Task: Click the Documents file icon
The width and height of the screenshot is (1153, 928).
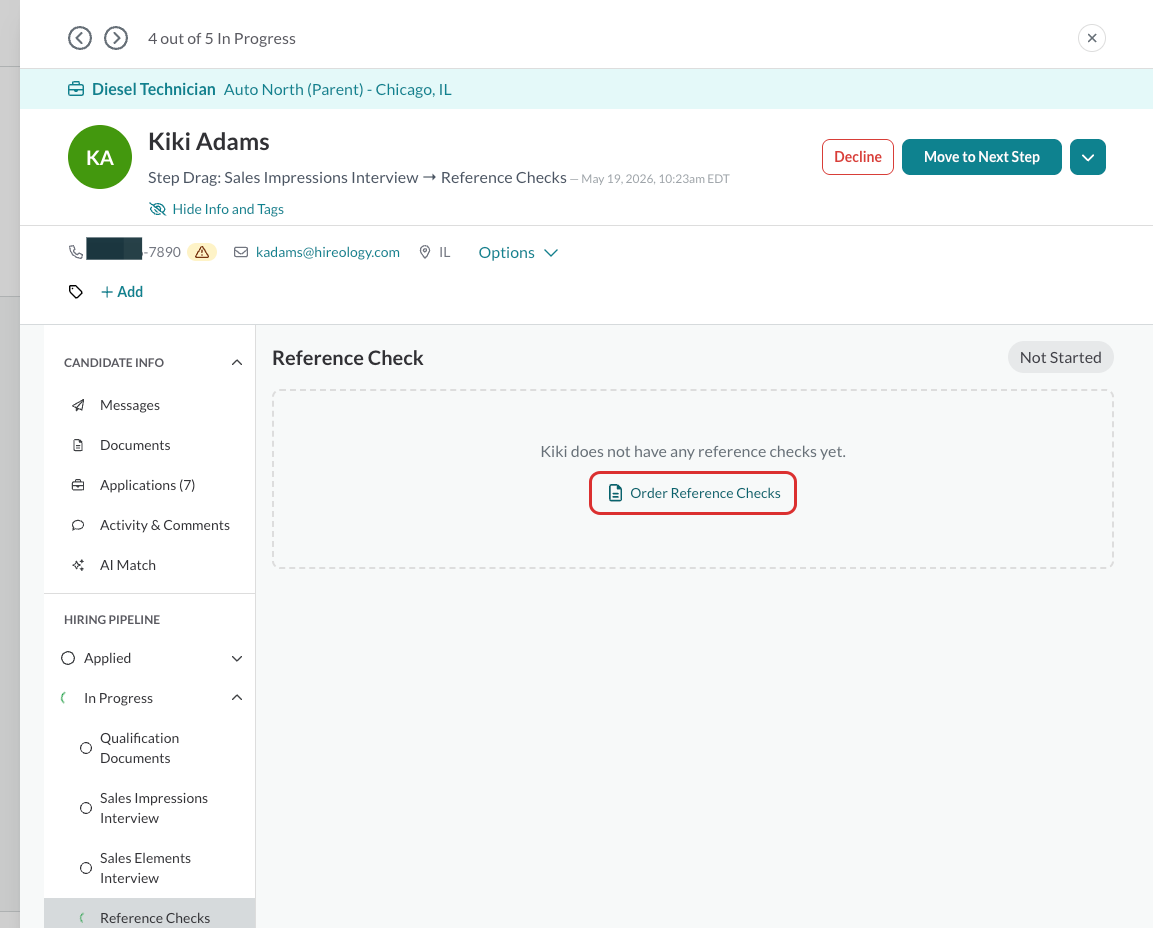Action: tap(78, 445)
